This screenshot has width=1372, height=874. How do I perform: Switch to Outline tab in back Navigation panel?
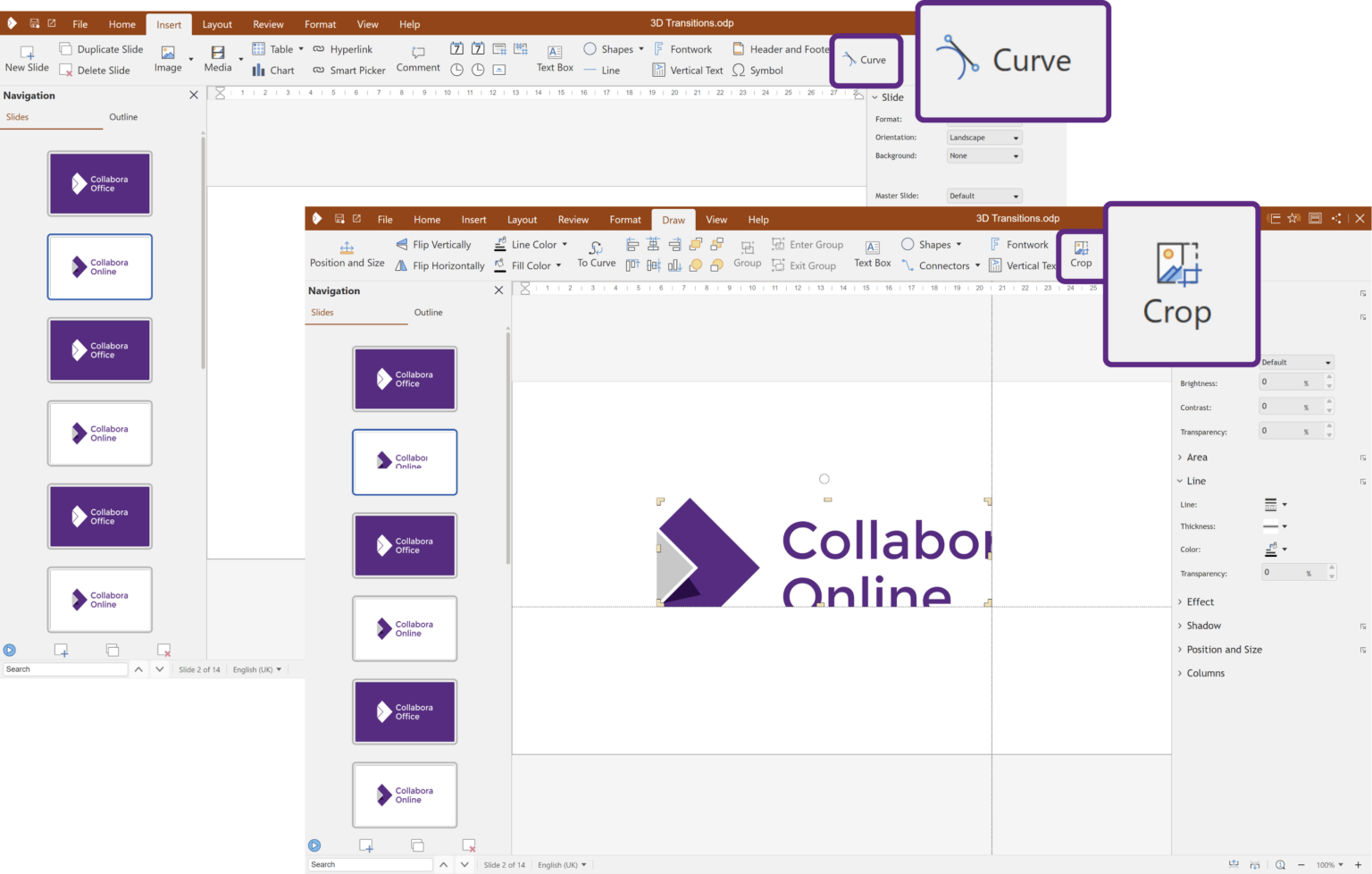coord(123,117)
